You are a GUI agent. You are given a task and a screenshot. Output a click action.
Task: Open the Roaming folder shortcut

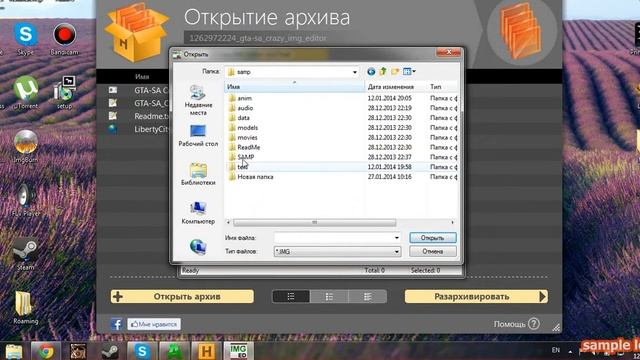tap(25, 308)
